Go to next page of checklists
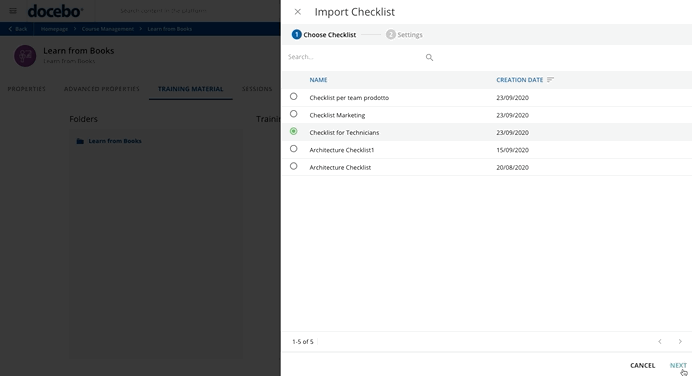The width and height of the screenshot is (692, 376). [x=680, y=342]
